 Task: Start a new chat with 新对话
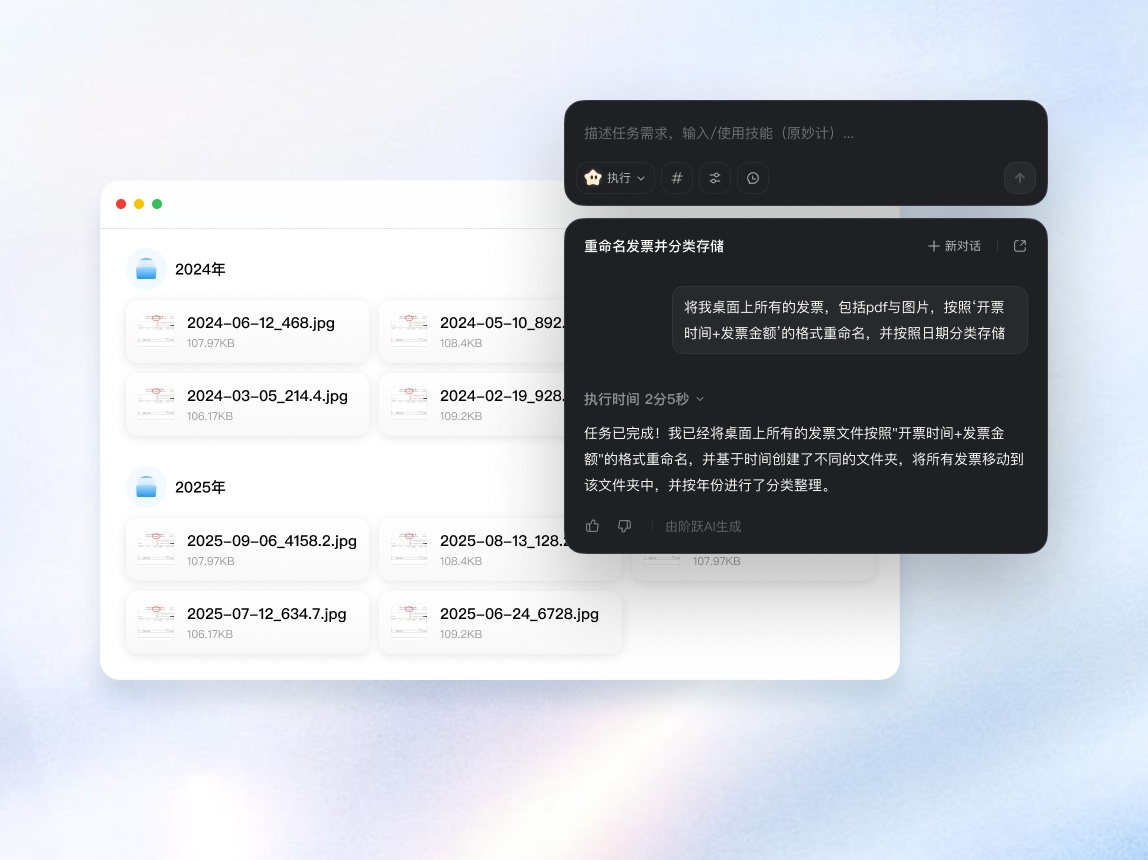[954, 245]
